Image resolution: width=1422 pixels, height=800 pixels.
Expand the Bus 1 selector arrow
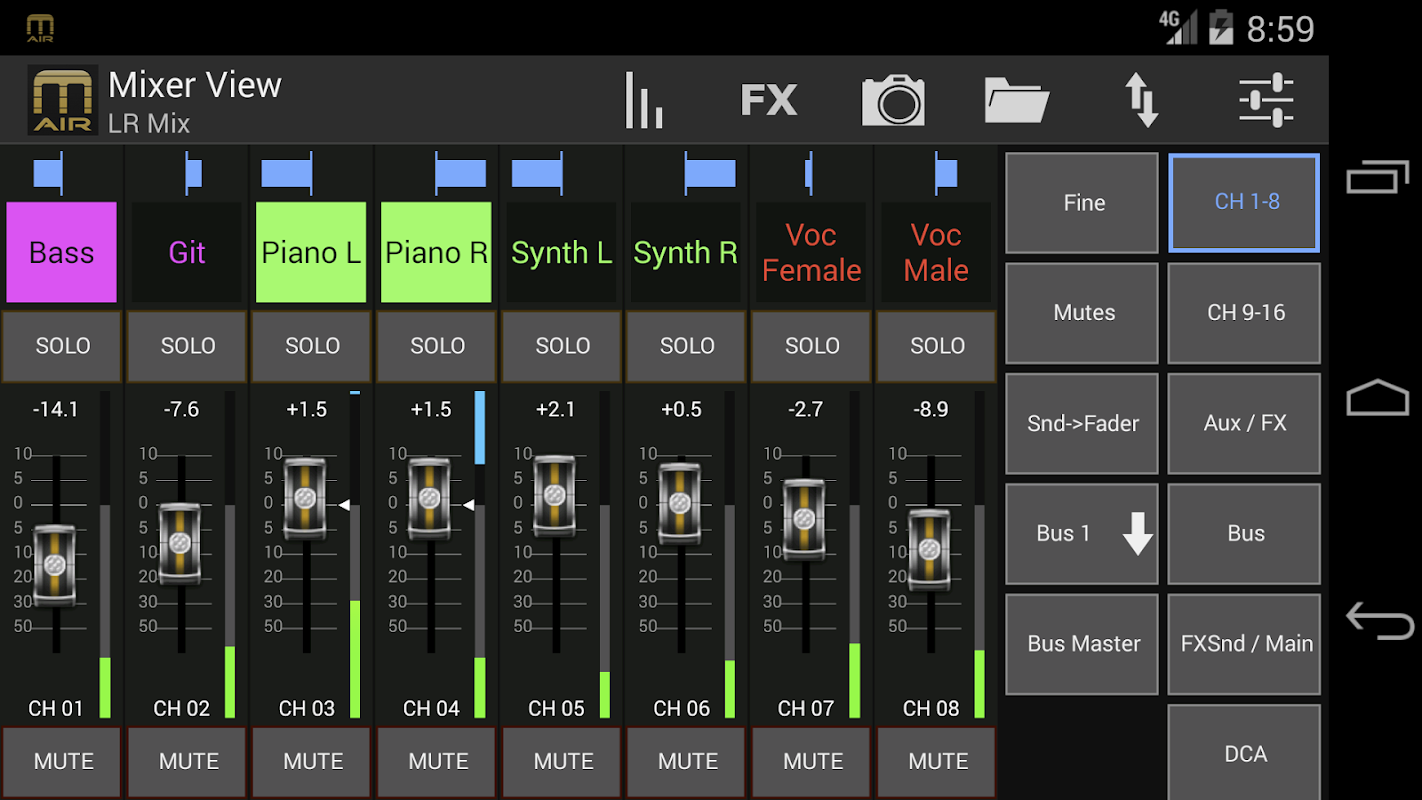coord(1137,534)
